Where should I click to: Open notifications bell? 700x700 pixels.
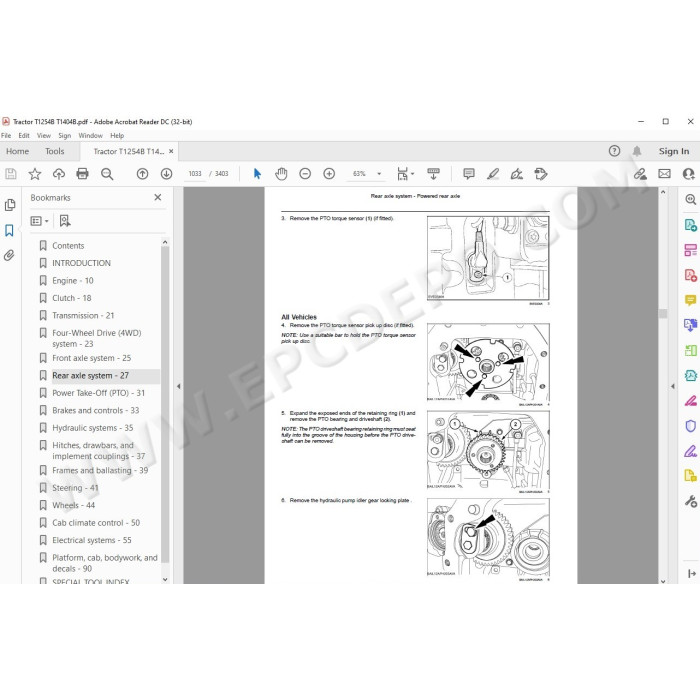pos(637,151)
